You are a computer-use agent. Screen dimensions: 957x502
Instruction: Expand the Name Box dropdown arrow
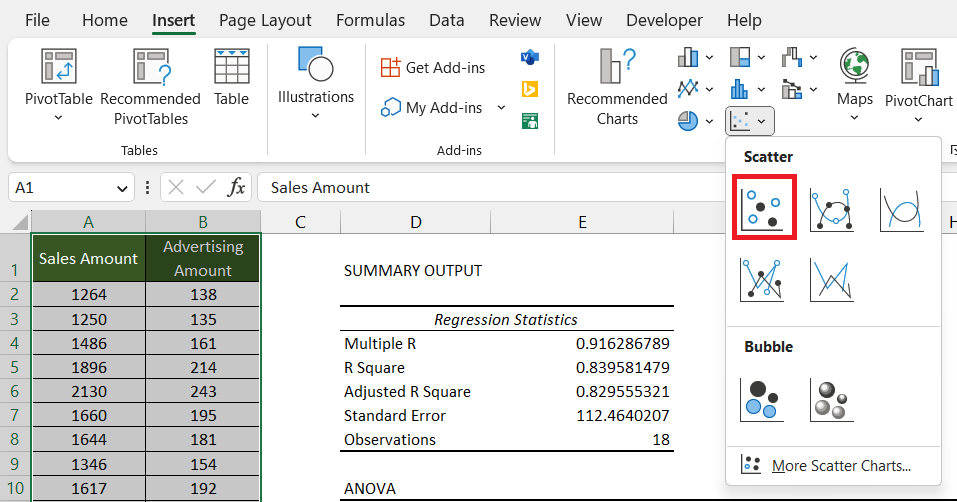pyautogui.click(x=121, y=188)
